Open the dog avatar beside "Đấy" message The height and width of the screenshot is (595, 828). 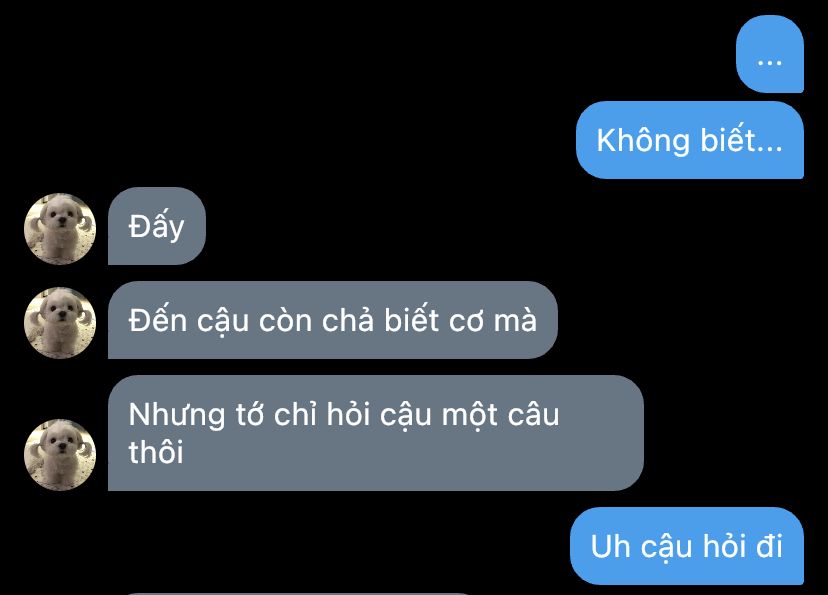60,229
